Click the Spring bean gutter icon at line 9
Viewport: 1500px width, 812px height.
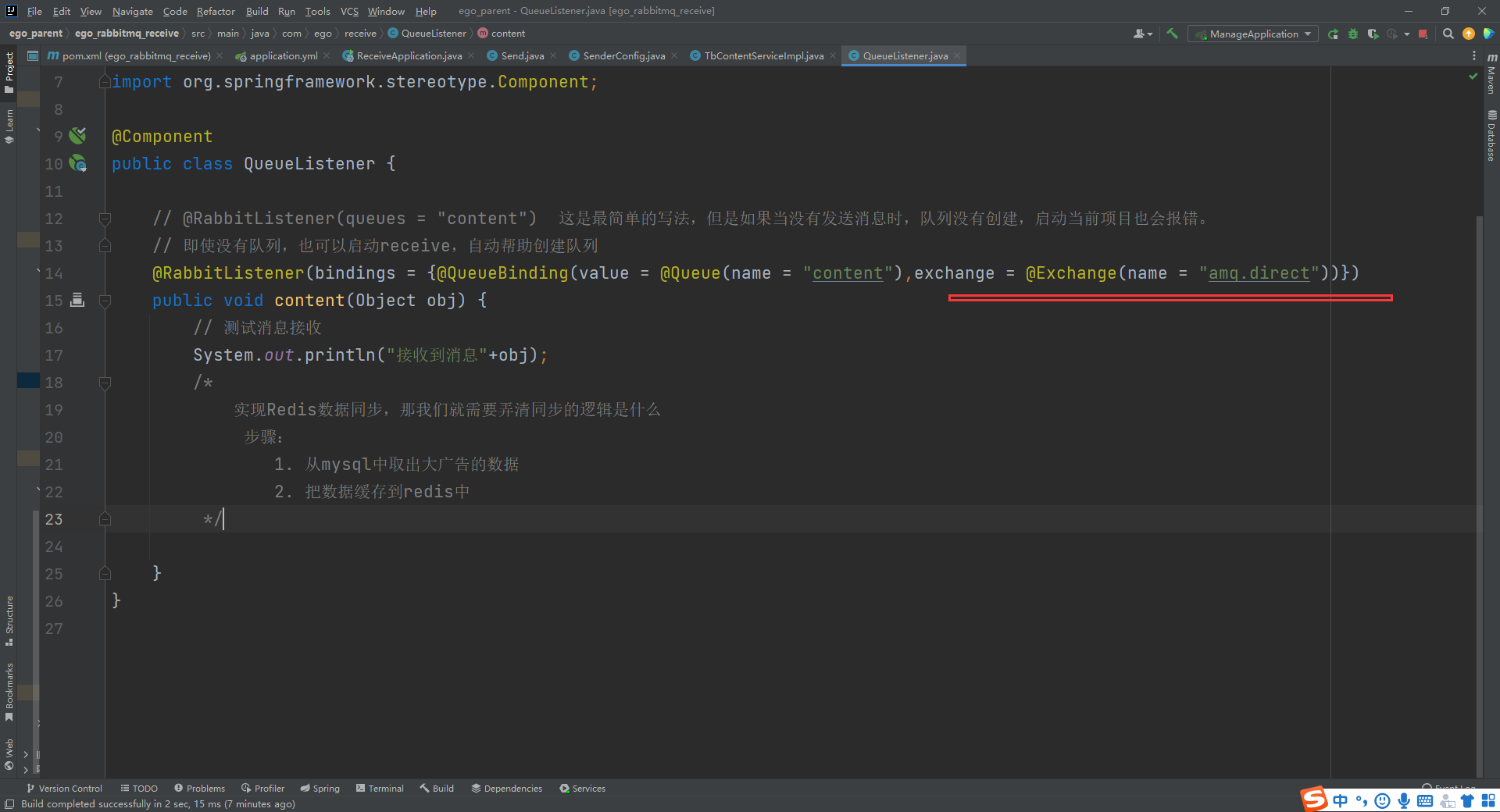[x=77, y=136]
